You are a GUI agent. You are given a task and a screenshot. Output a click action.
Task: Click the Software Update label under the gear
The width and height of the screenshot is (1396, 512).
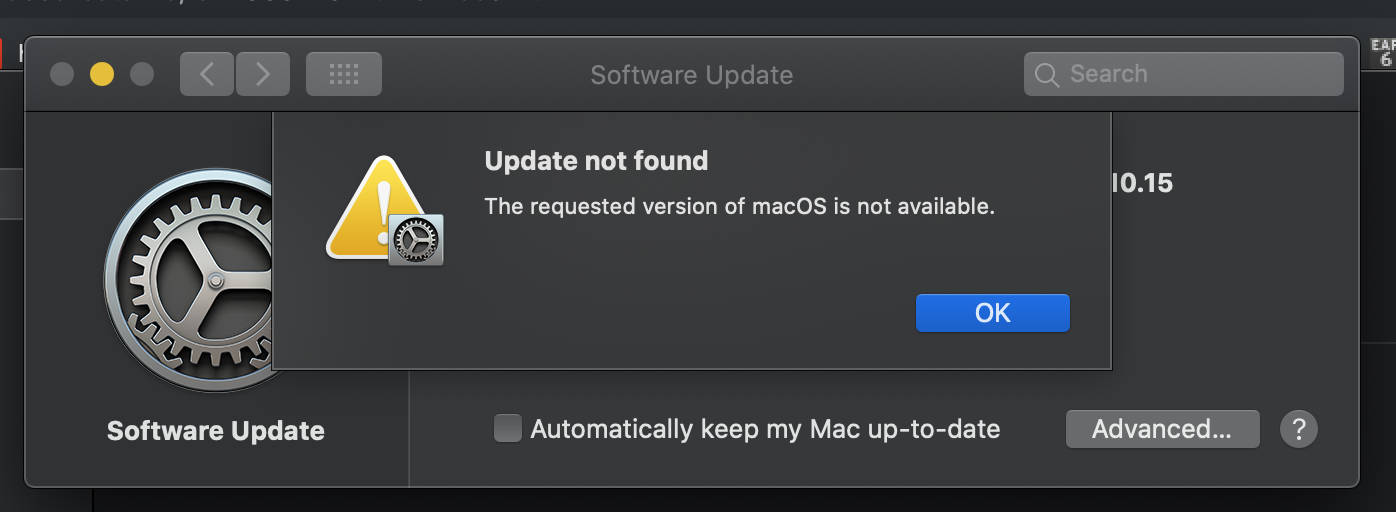click(x=215, y=431)
